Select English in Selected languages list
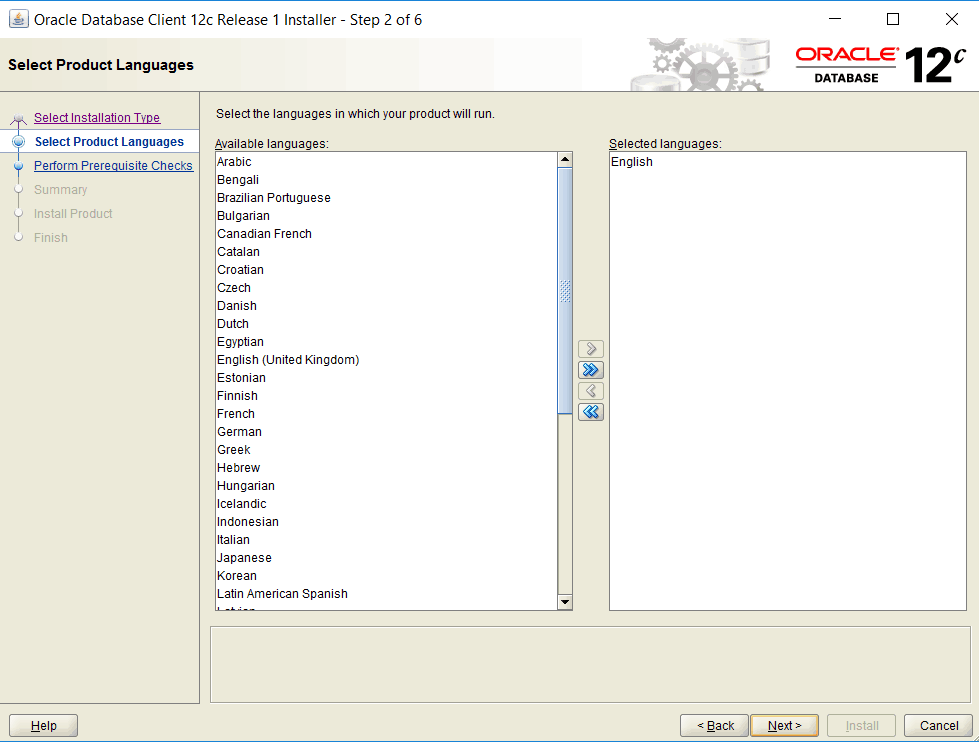Image resolution: width=979 pixels, height=742 pixels. click(x=787, y=162)
